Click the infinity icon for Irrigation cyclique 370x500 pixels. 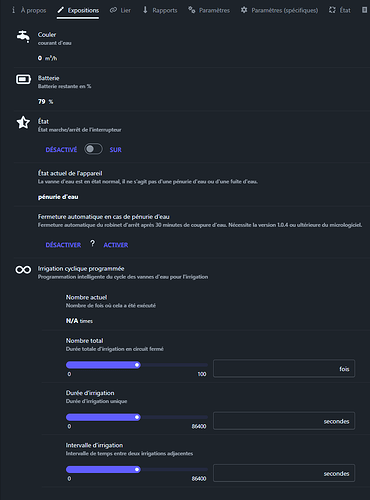pos(23,270)
